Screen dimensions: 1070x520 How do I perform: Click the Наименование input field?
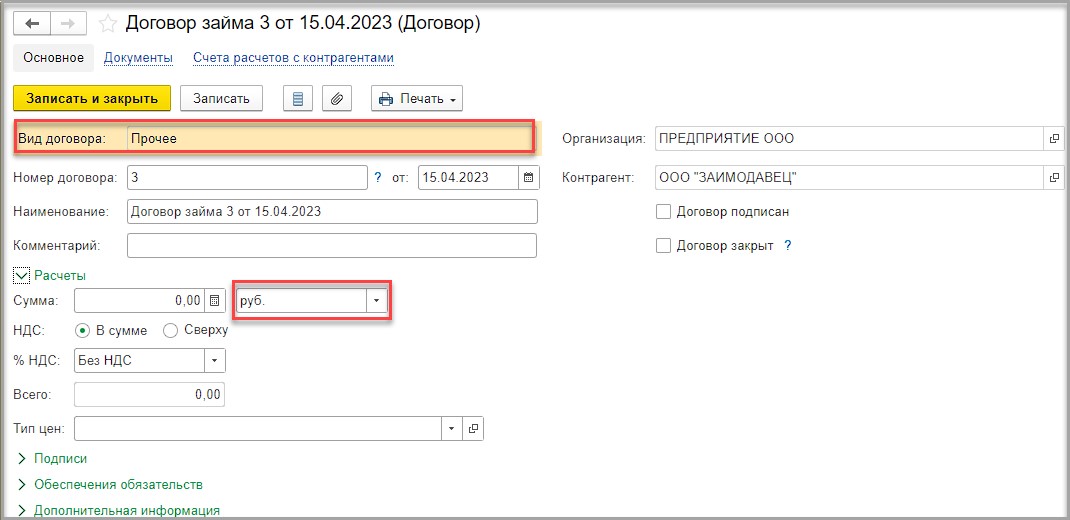332,212
